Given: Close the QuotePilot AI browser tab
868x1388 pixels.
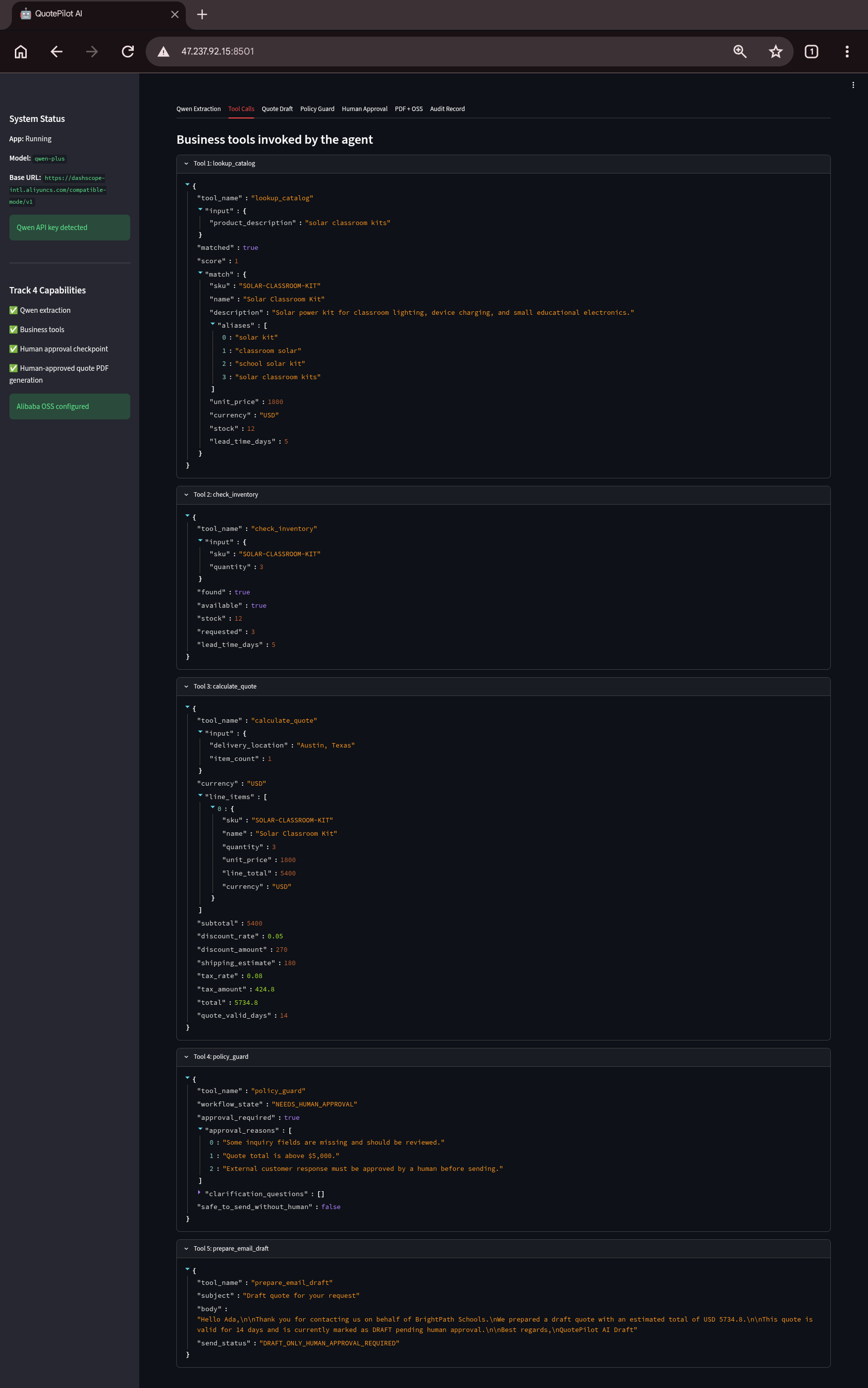Looking at the screenshot, I should tap(175, 14).
